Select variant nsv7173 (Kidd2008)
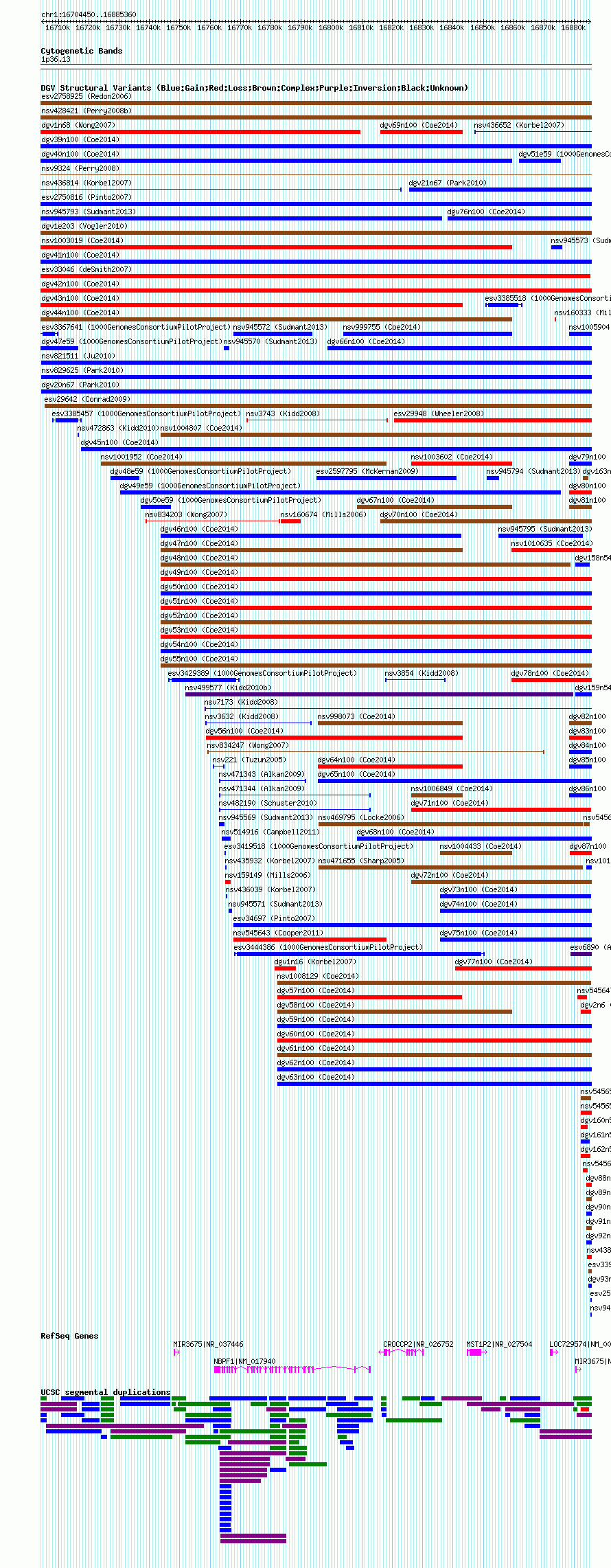 (241, 702)
